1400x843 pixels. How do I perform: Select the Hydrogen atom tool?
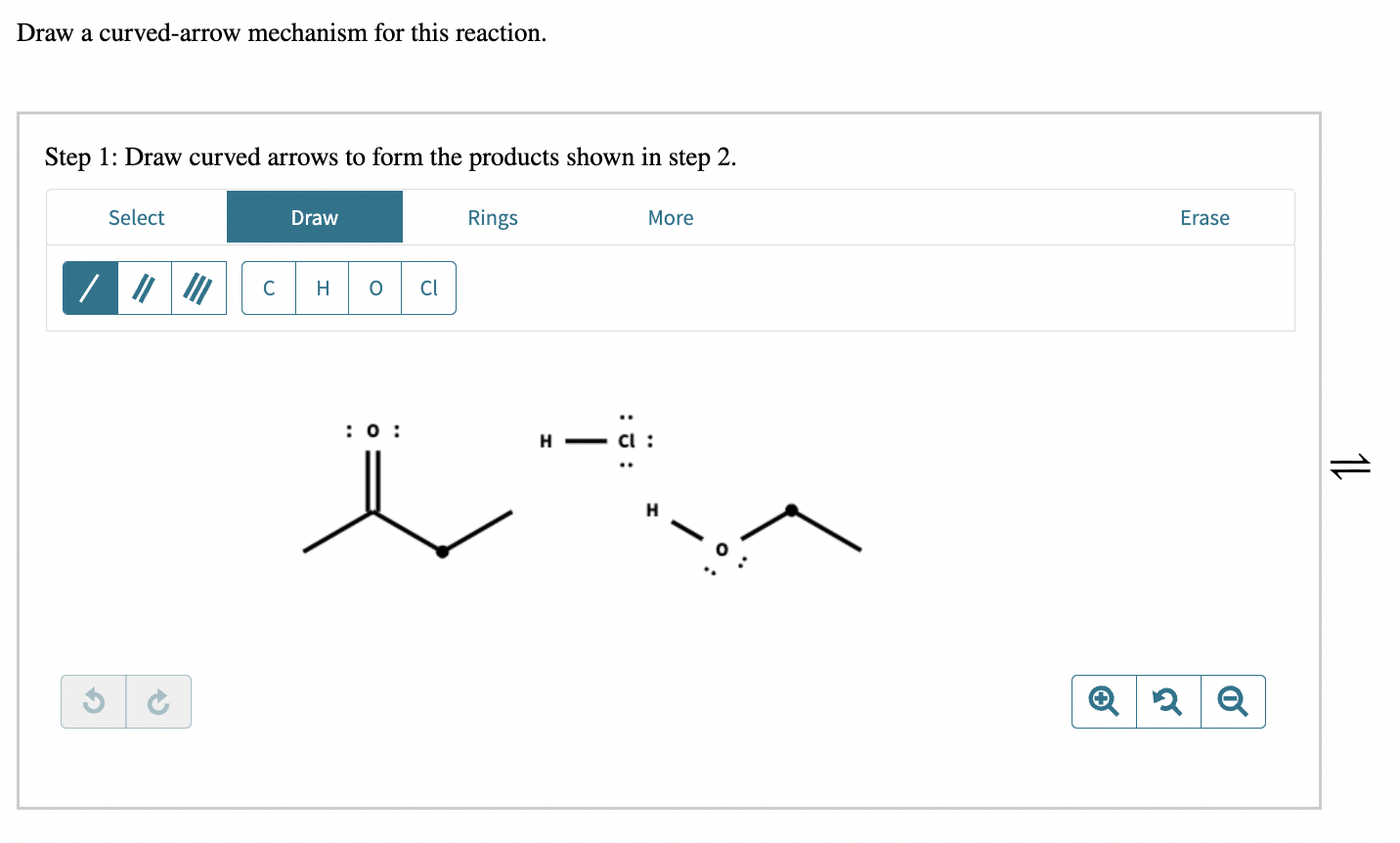point(322,287)
